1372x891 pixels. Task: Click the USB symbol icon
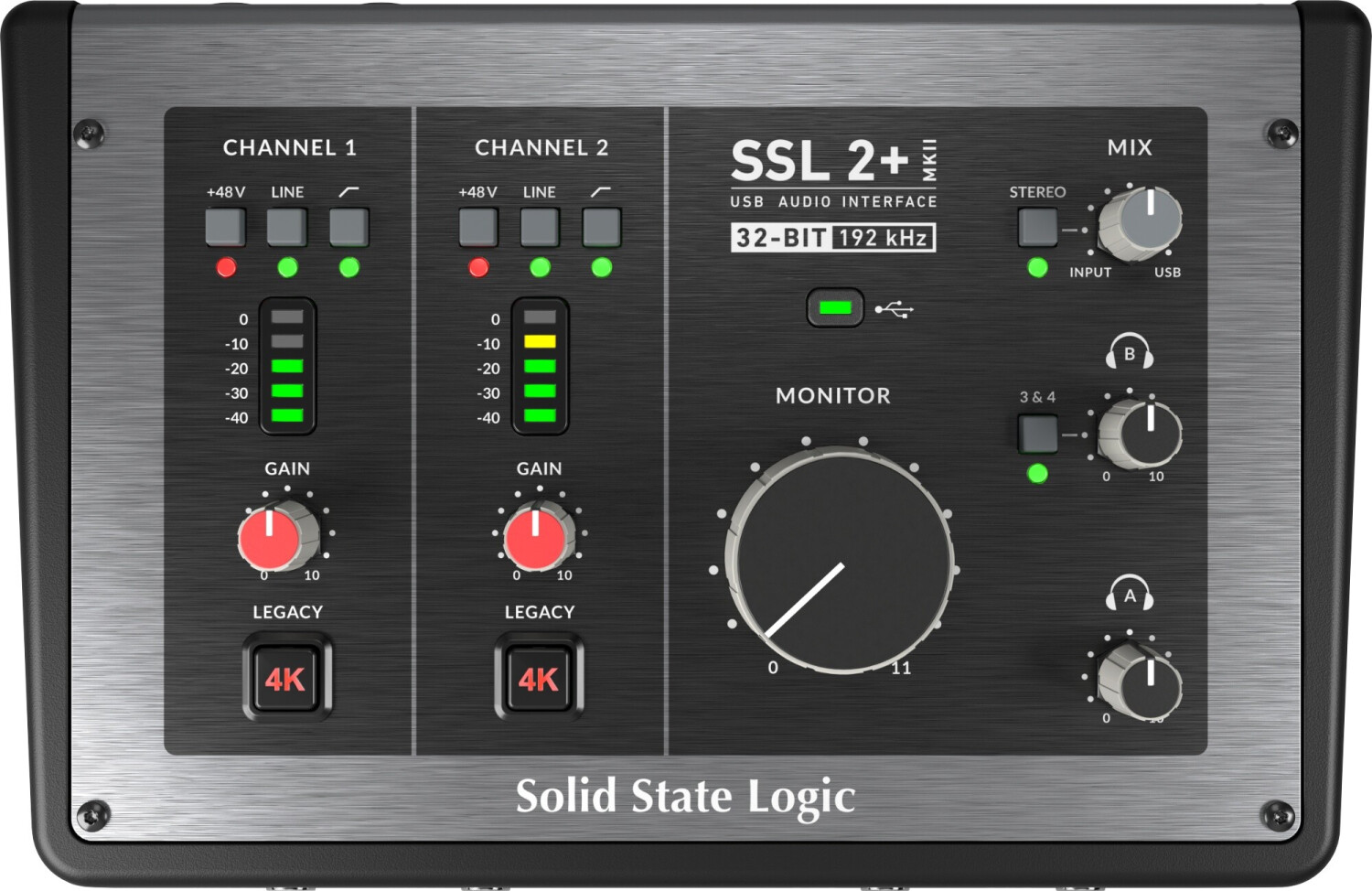point(894,310)
